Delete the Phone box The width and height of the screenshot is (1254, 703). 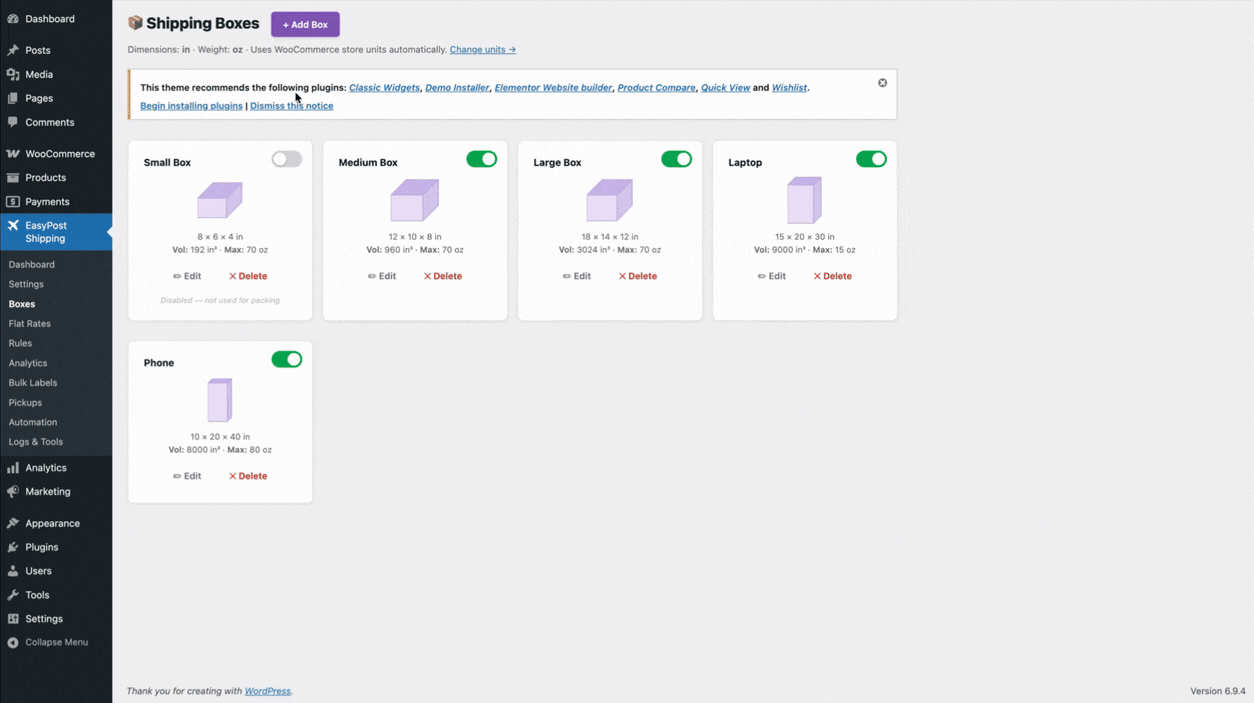click(248, 476)
